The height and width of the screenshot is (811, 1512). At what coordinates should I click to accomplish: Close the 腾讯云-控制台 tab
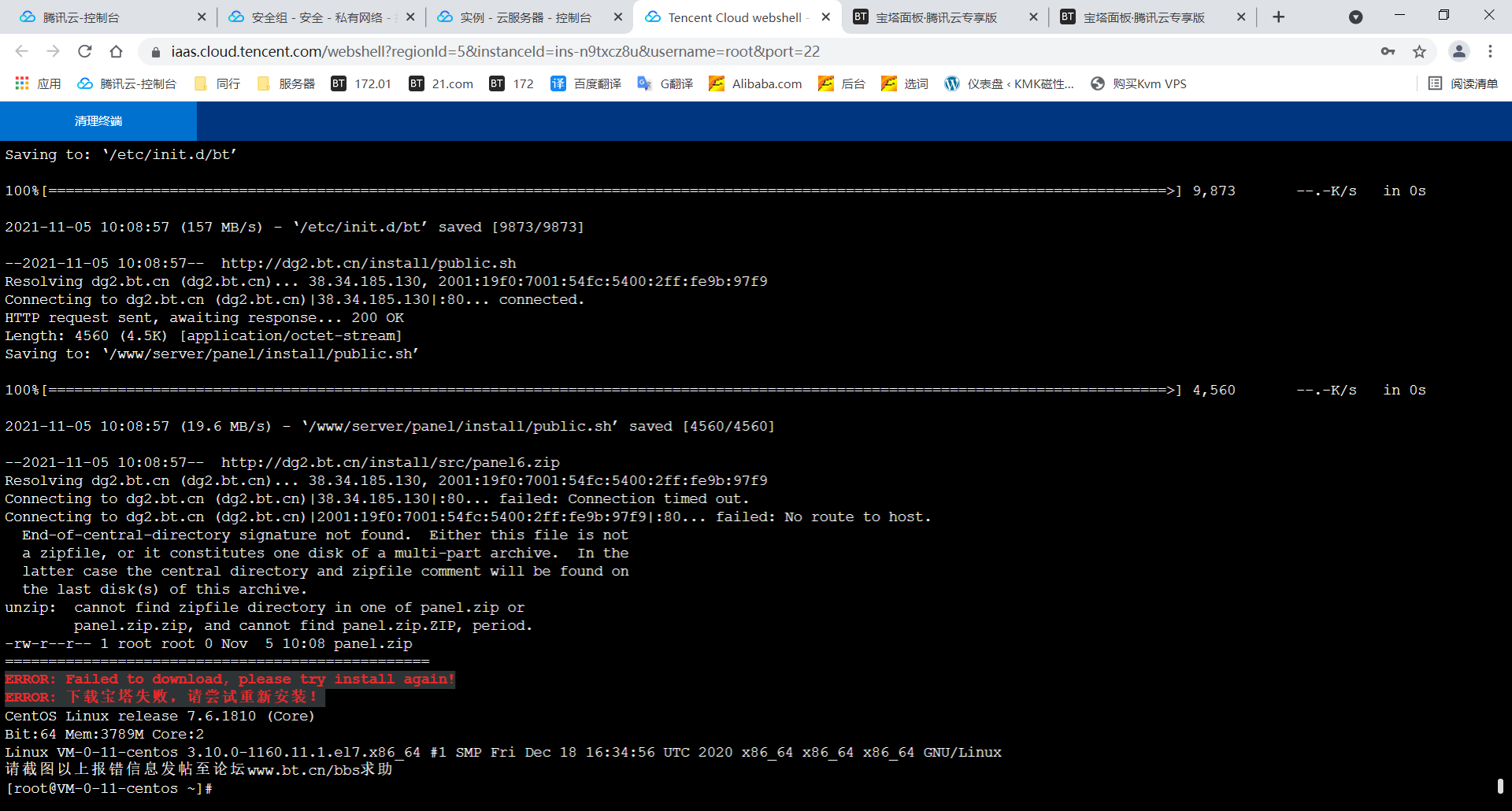(202, 17)
